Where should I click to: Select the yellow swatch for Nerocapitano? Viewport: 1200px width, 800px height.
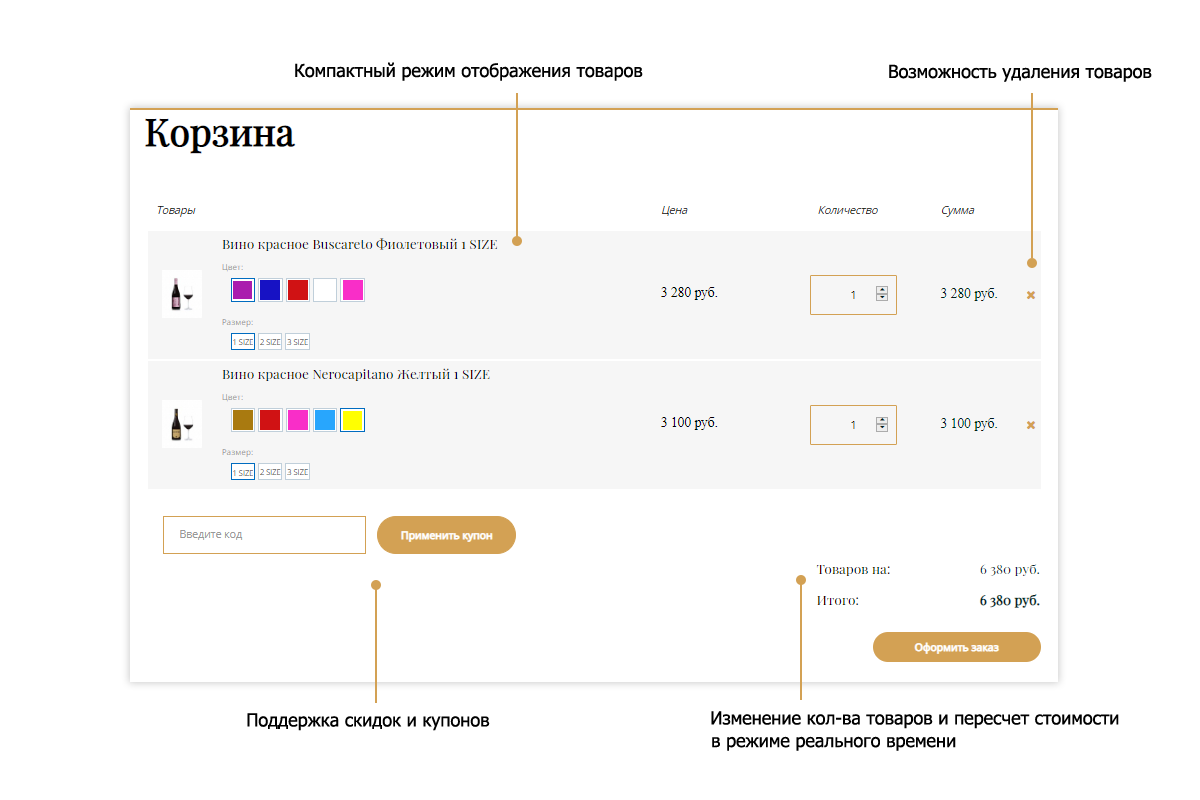coord(352,420)
